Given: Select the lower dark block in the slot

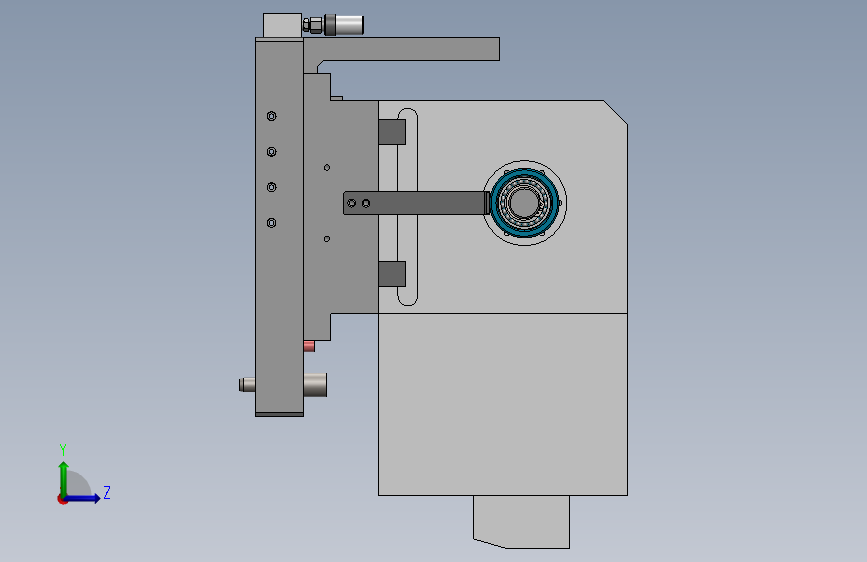Looking at the screenshot, I should 392,274.
